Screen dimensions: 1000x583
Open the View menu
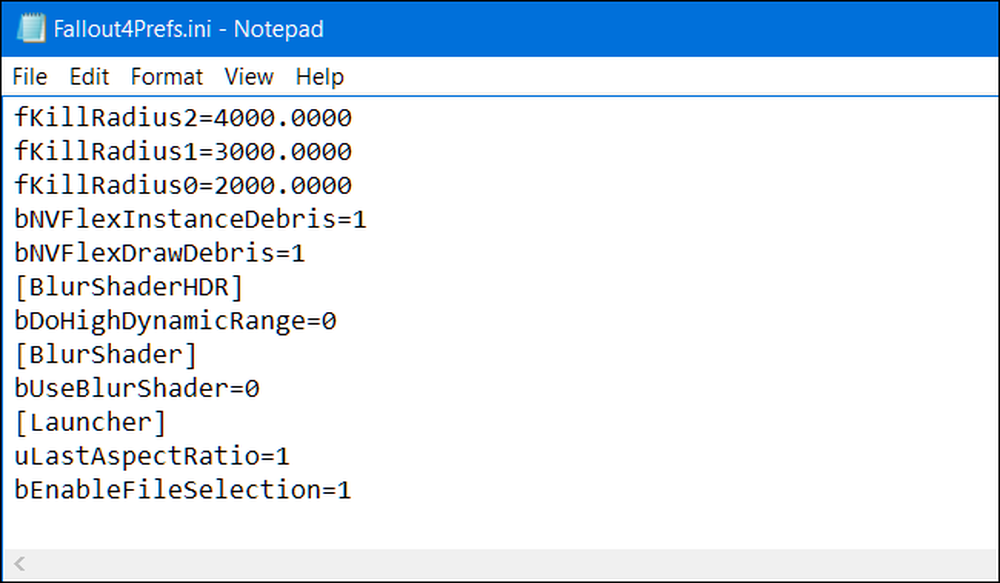coord(249,77)
